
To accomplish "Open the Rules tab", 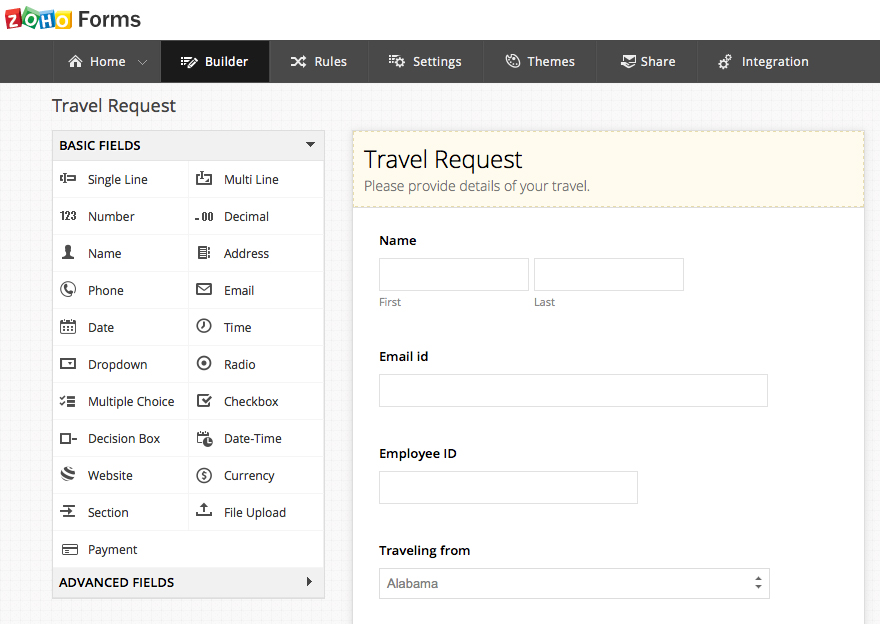I will [318, 62].
